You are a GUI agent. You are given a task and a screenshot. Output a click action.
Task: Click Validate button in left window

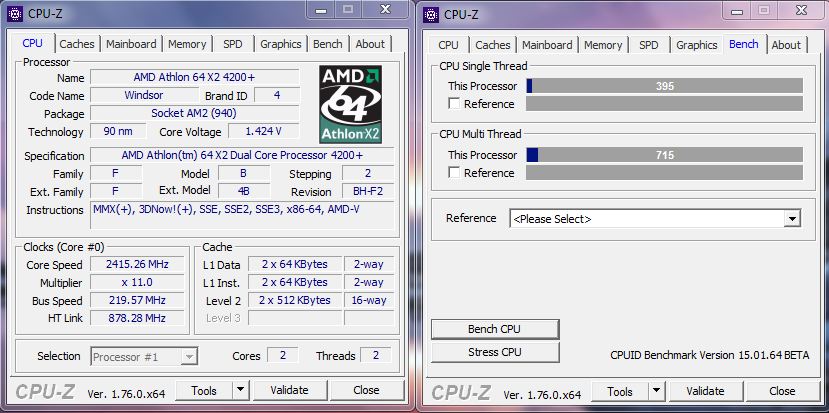[x=289, y=390]
